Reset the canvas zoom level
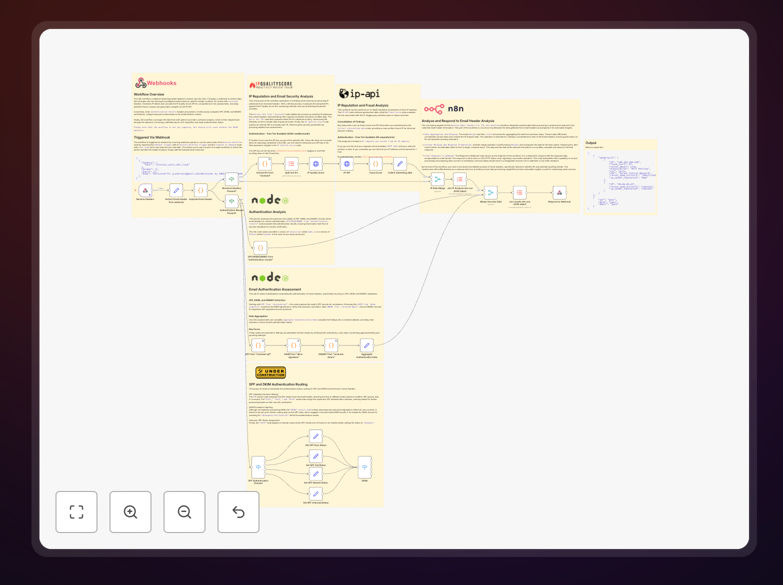Image resolution: width=783 pixels, height=585 pixels. coord(238,512)
